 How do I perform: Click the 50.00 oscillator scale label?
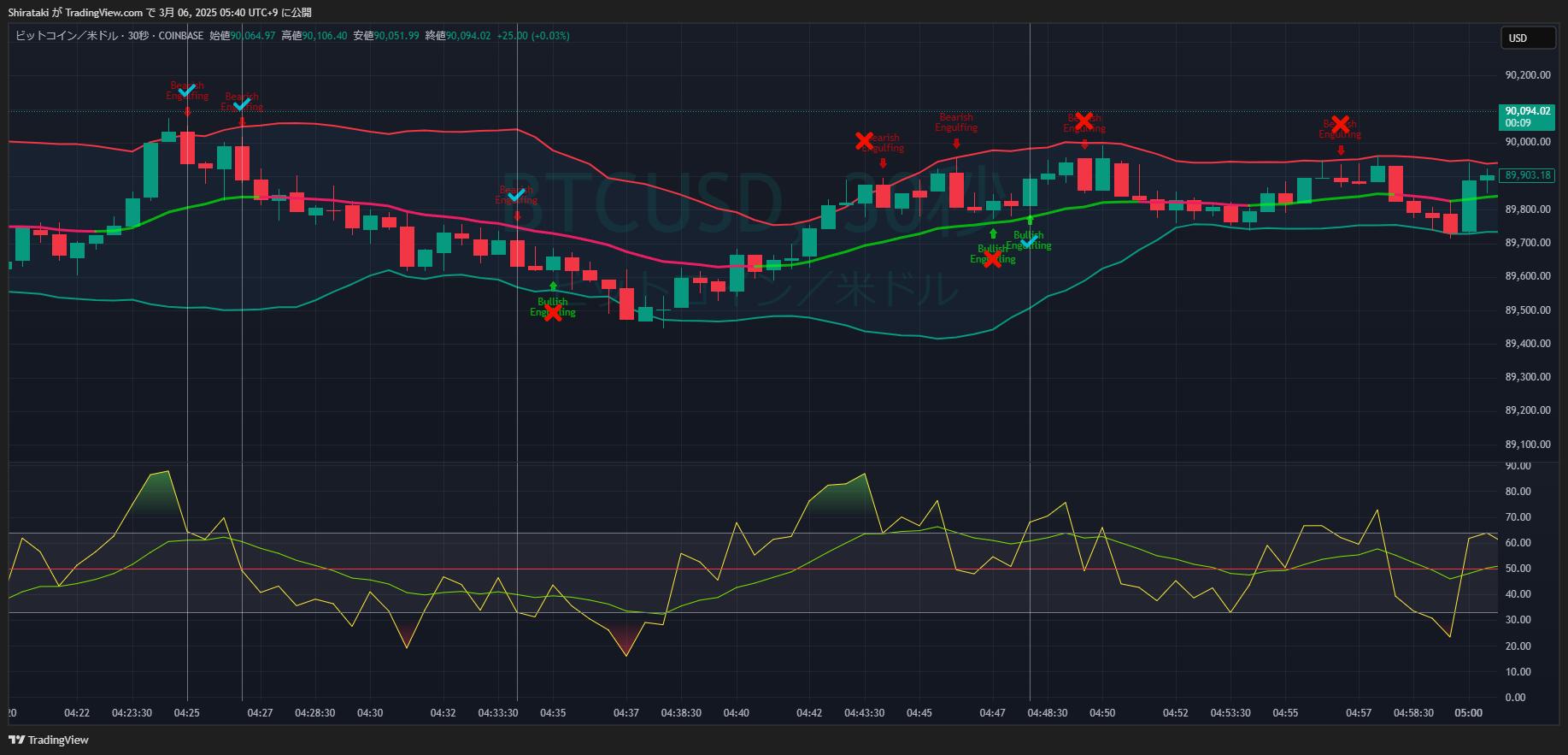tap(1518, 569)
